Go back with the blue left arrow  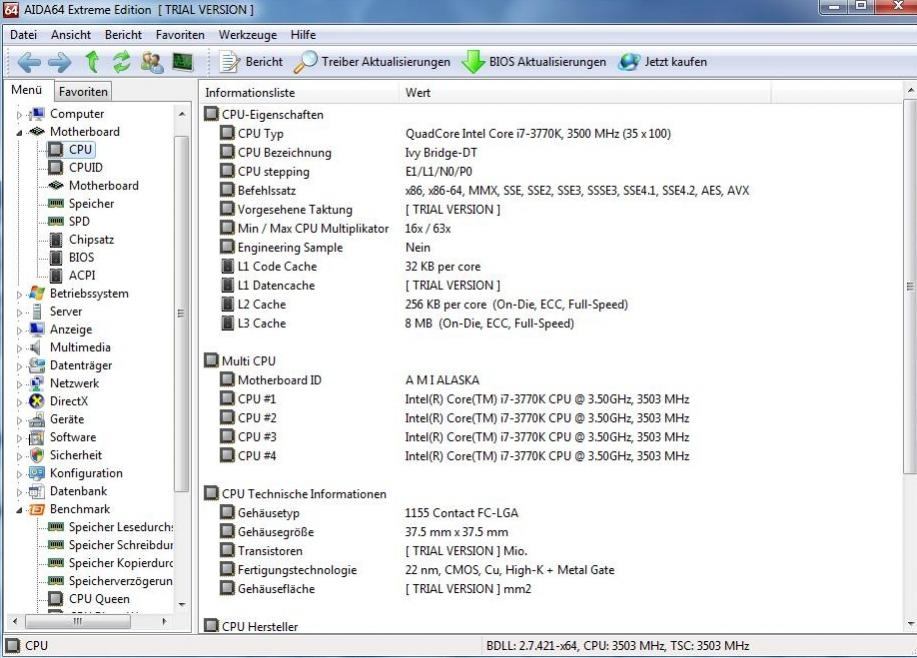click(x=29, y=61)
